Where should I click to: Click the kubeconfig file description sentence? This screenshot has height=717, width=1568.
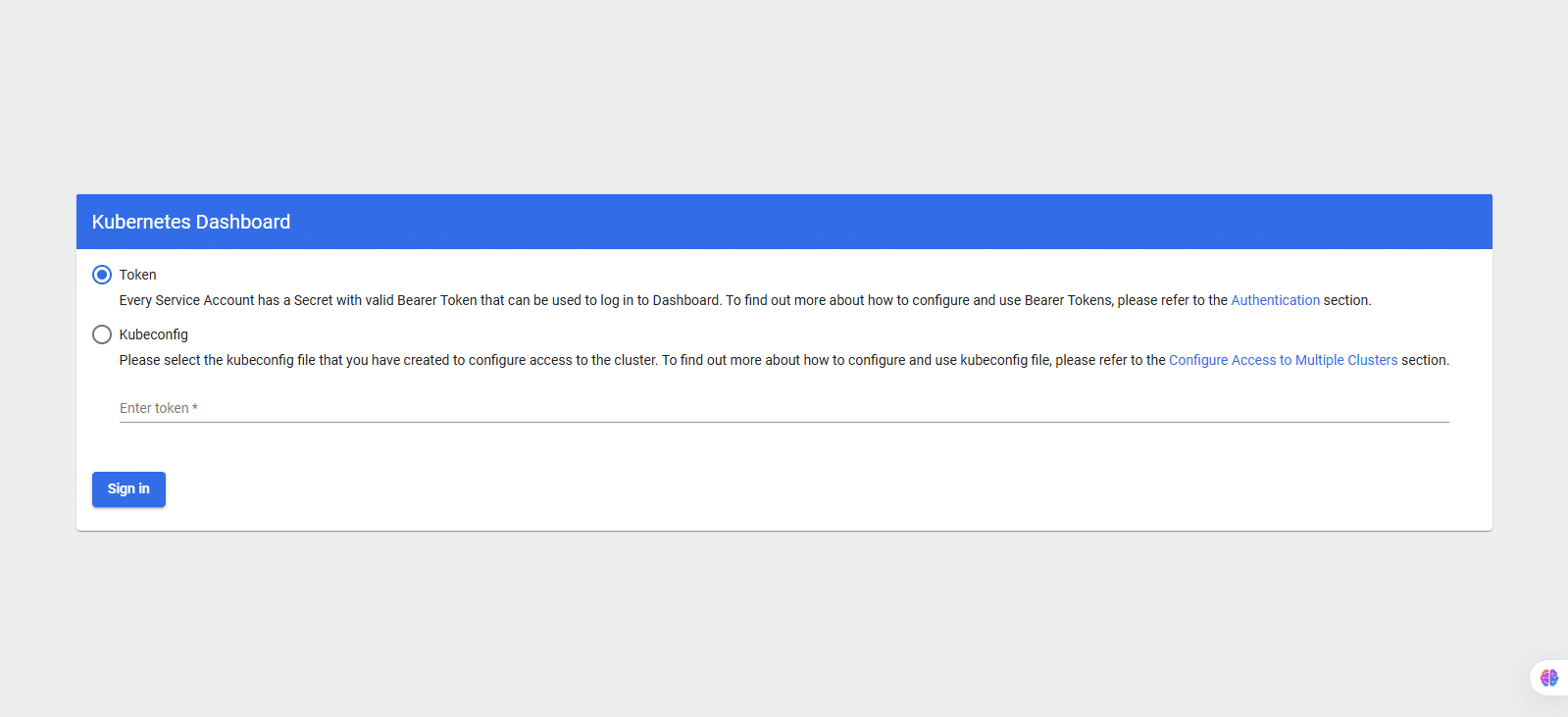[x=588, y=360]
